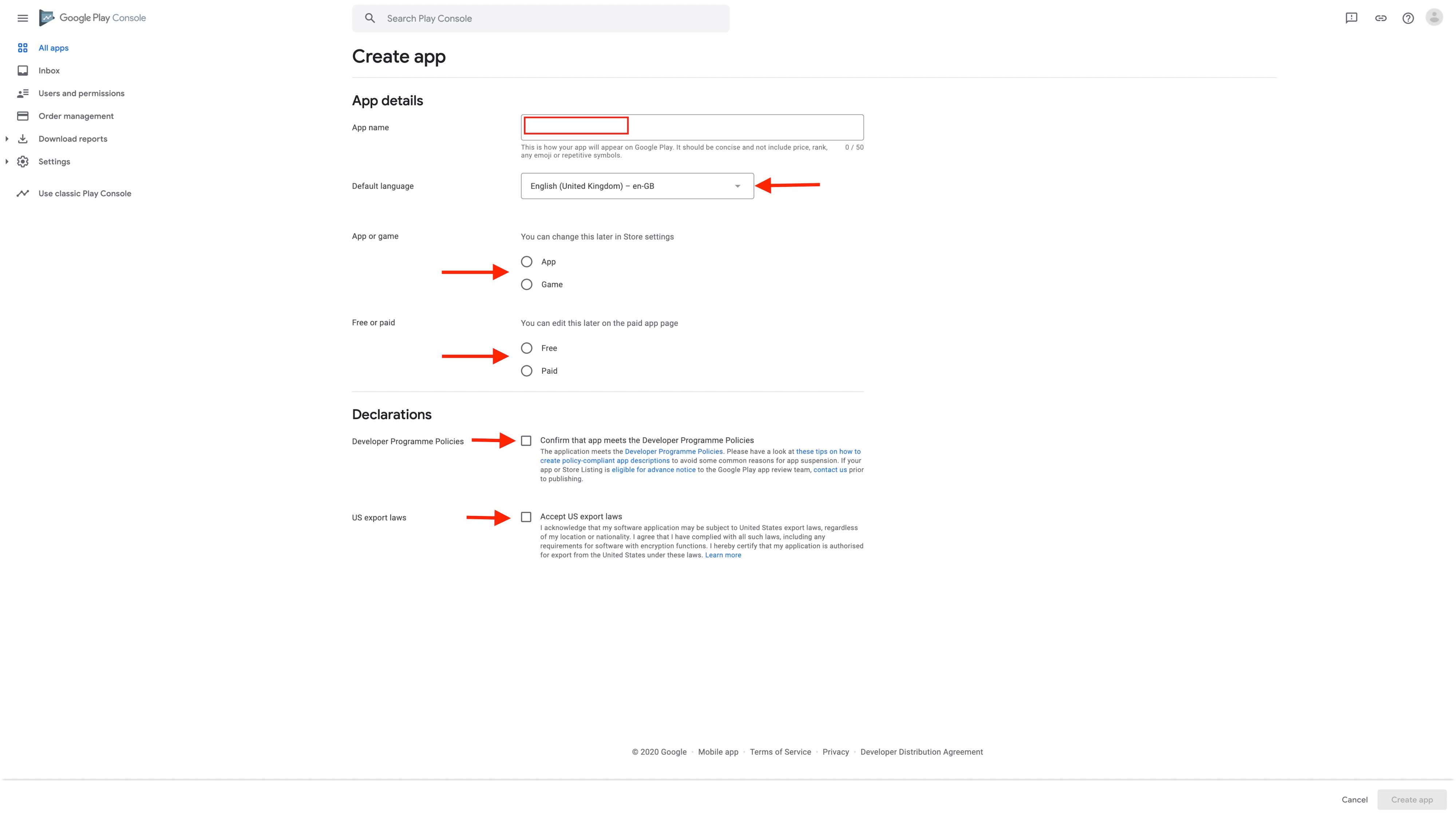Open the feedback icon in header
1456x819 pixels.
pyautogui.click(x=1351, y=18)
